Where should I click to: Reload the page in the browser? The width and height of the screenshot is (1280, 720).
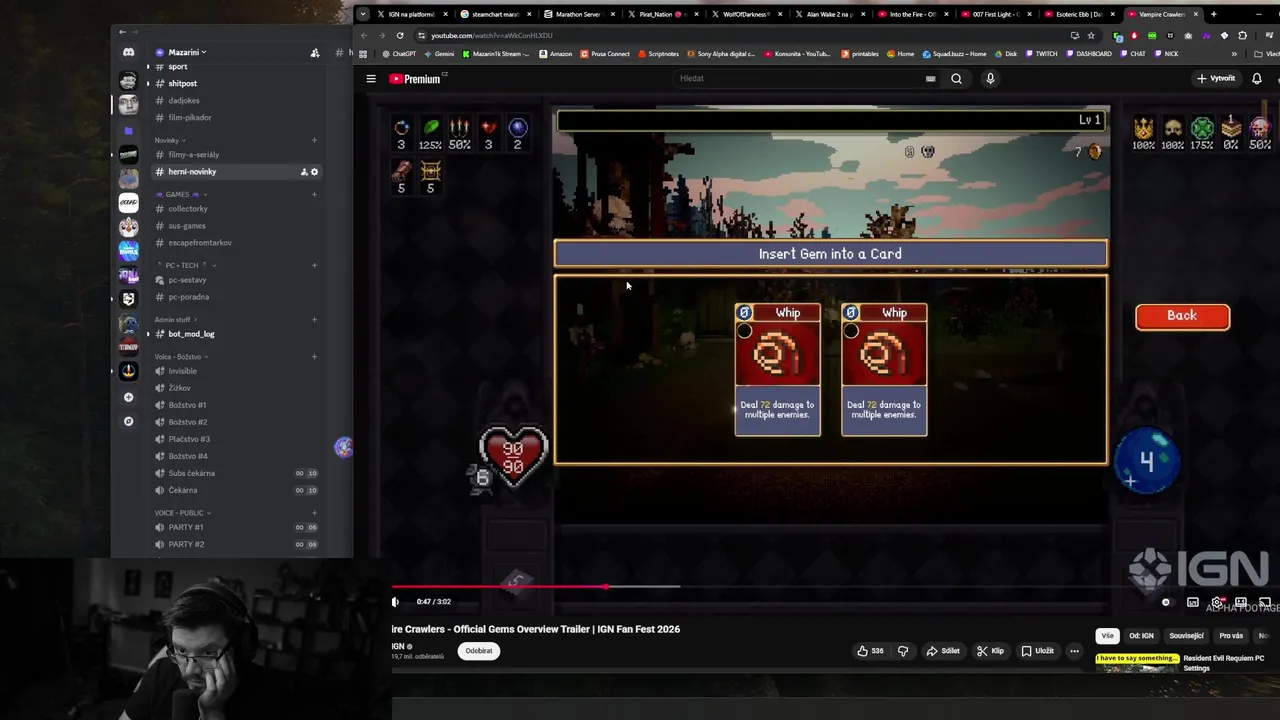coord(400,35)
